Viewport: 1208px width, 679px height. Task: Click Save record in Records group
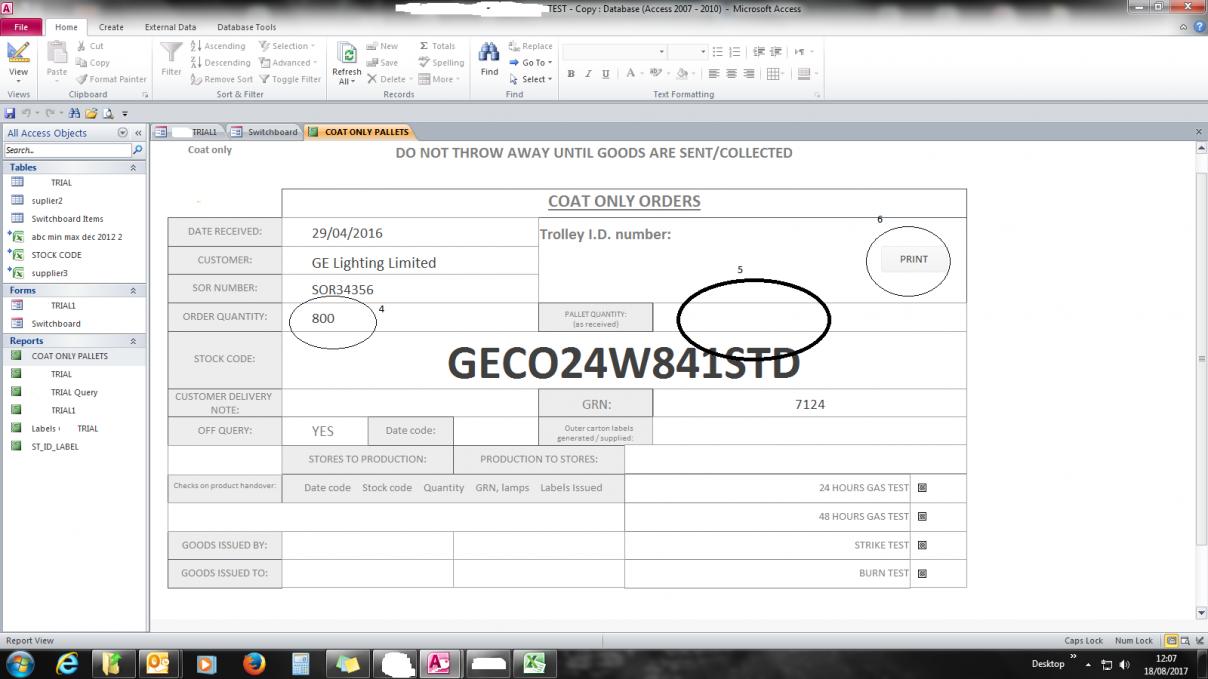tap(382, 62)
